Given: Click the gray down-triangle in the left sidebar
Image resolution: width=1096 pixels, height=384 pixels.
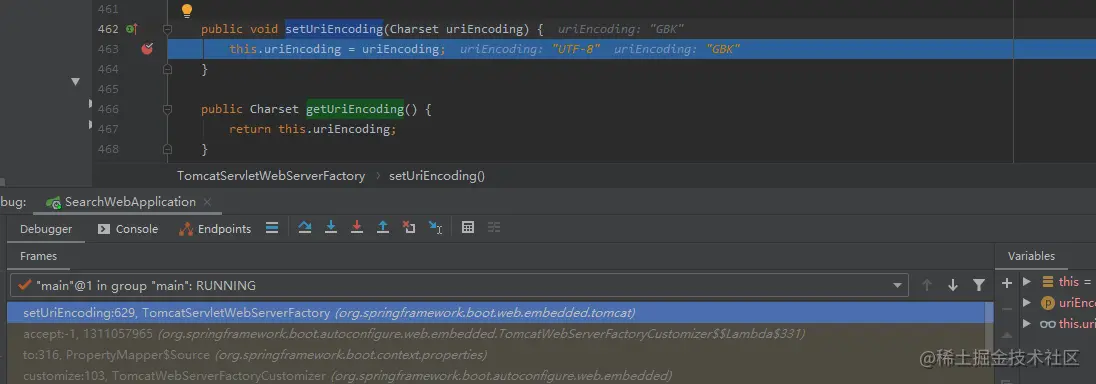Looking at the screenshot, I should click(75, 83).
